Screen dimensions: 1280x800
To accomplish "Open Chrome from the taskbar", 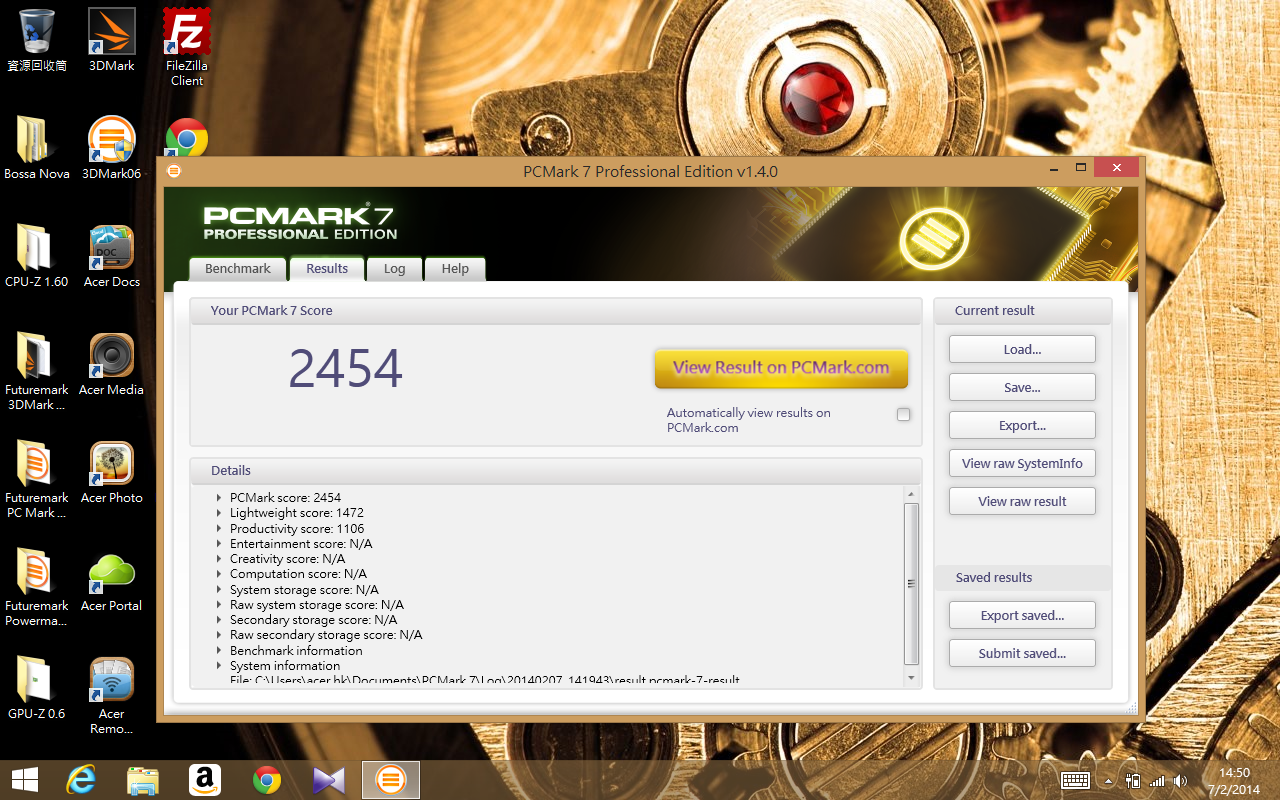I will pos(267,780).
